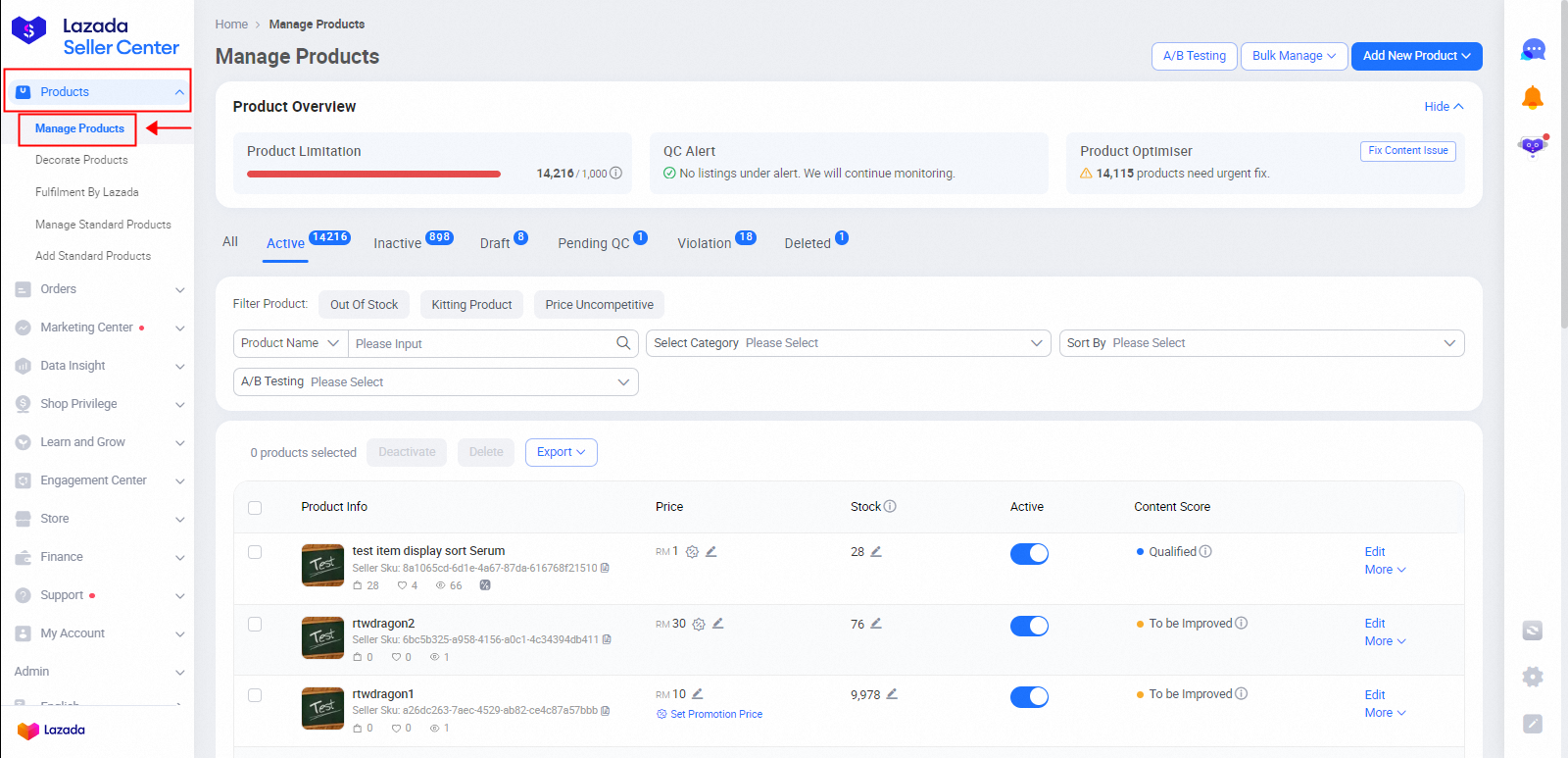
Task: Copy seller SKU of rtwdragon1
Action: pyautogui.click(x=606, y=711)
